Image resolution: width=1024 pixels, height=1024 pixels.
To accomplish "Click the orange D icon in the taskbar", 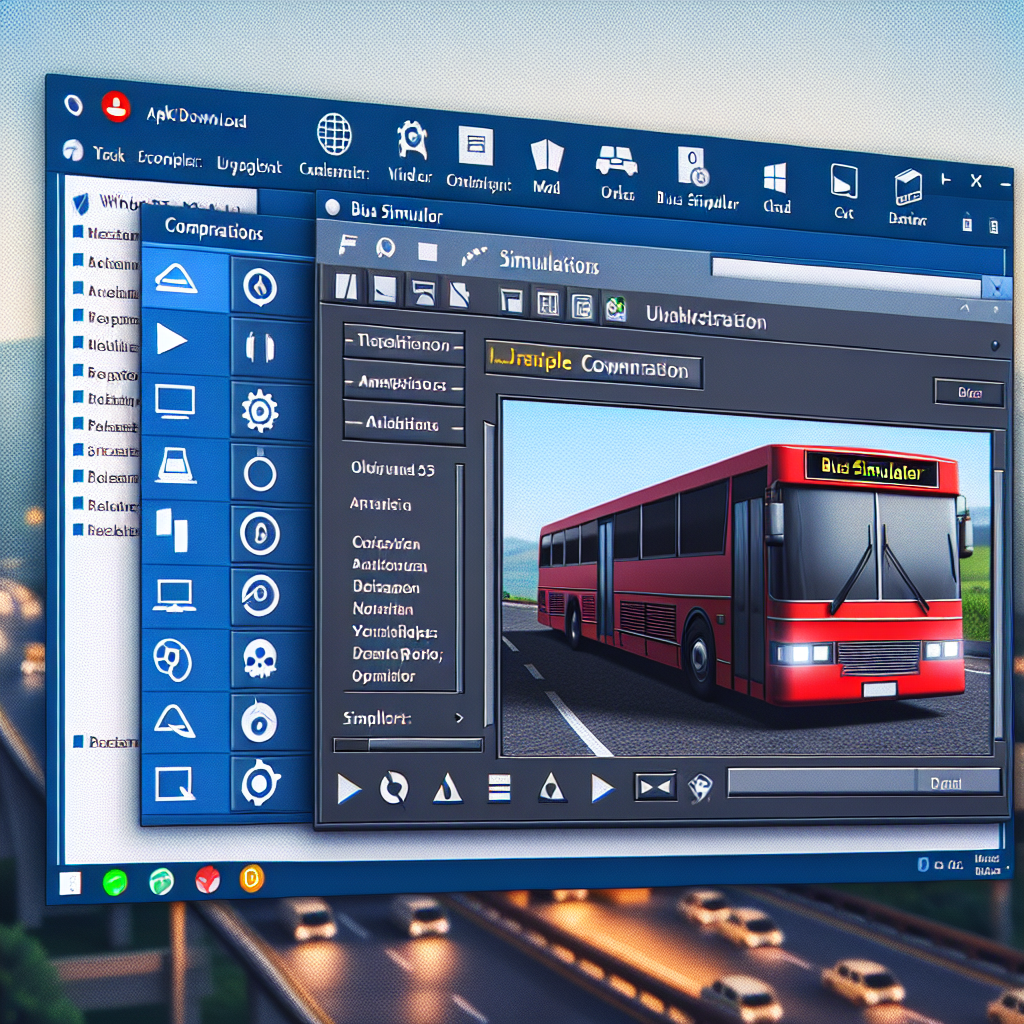I will 251,878.
